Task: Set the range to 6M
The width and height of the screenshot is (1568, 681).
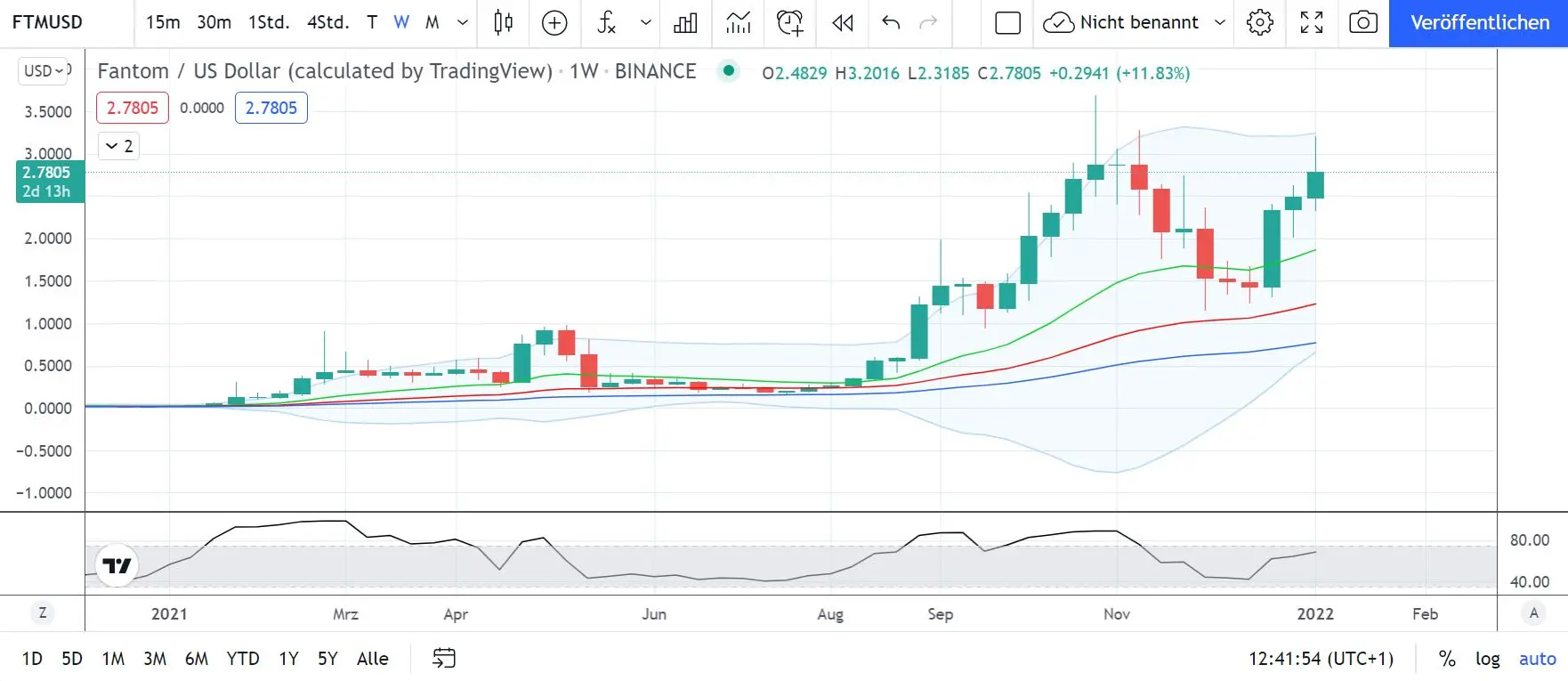Action: pos(197,659)
